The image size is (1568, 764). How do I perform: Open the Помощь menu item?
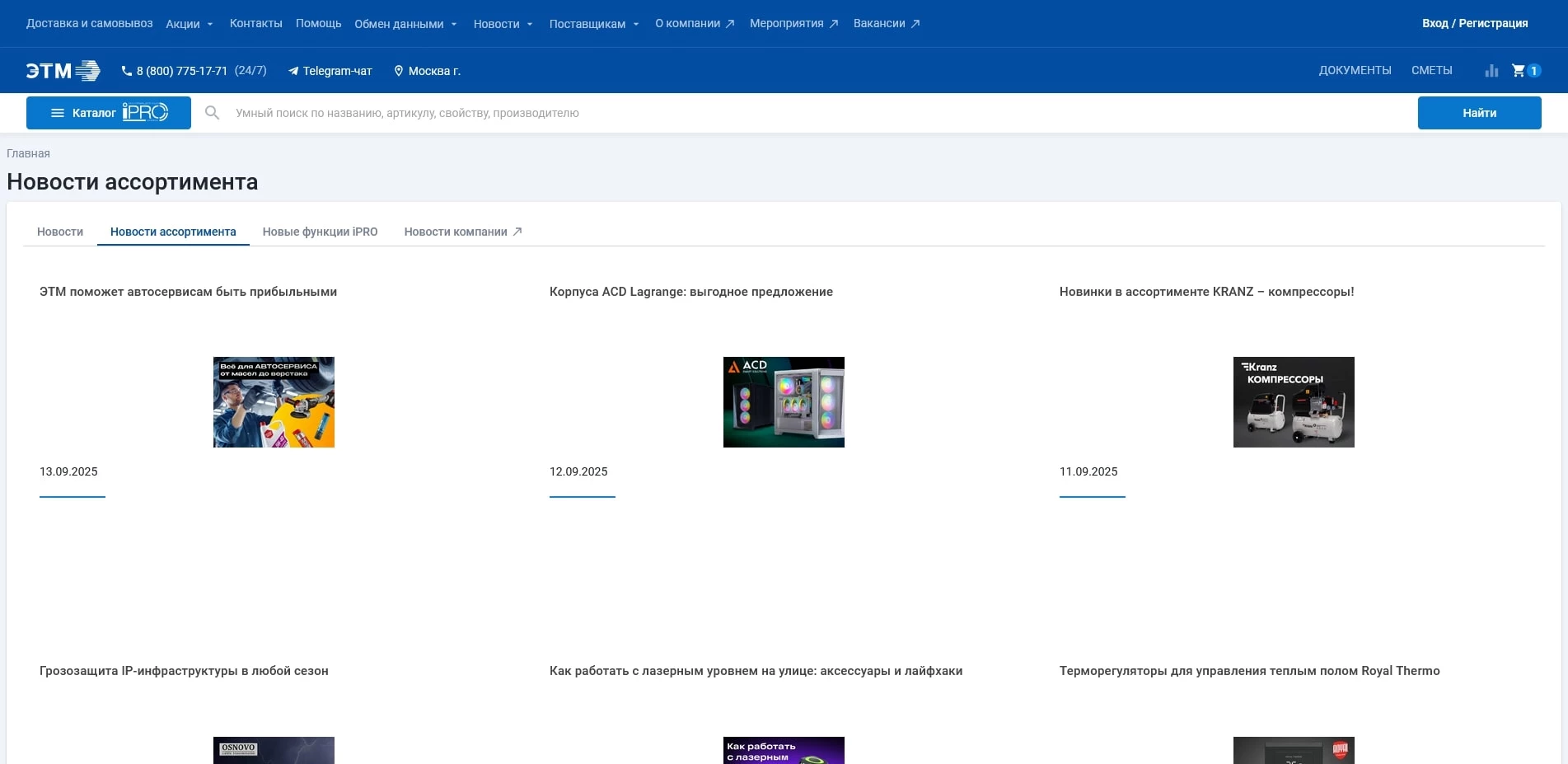319,24
